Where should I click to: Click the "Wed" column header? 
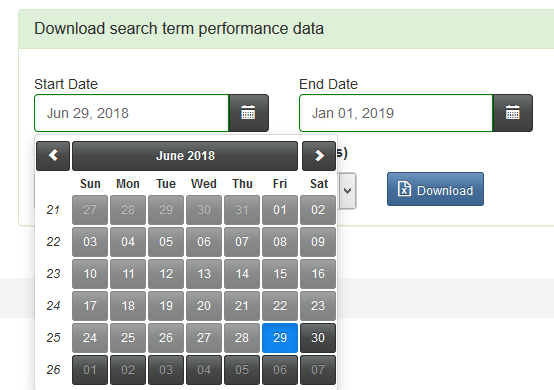pos(204,184)
